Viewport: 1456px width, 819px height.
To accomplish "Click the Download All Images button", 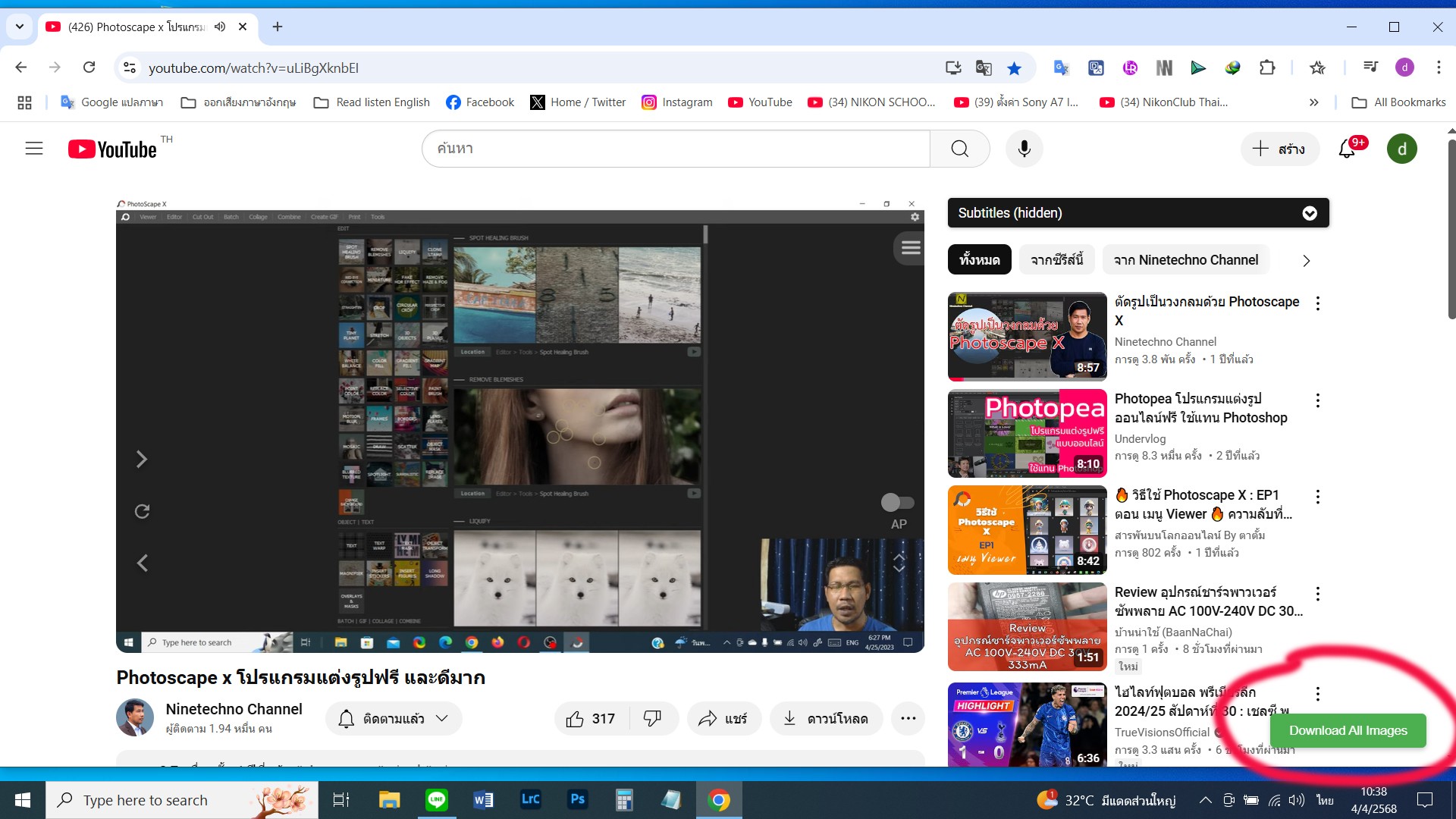I will (x=1348, y=730).
